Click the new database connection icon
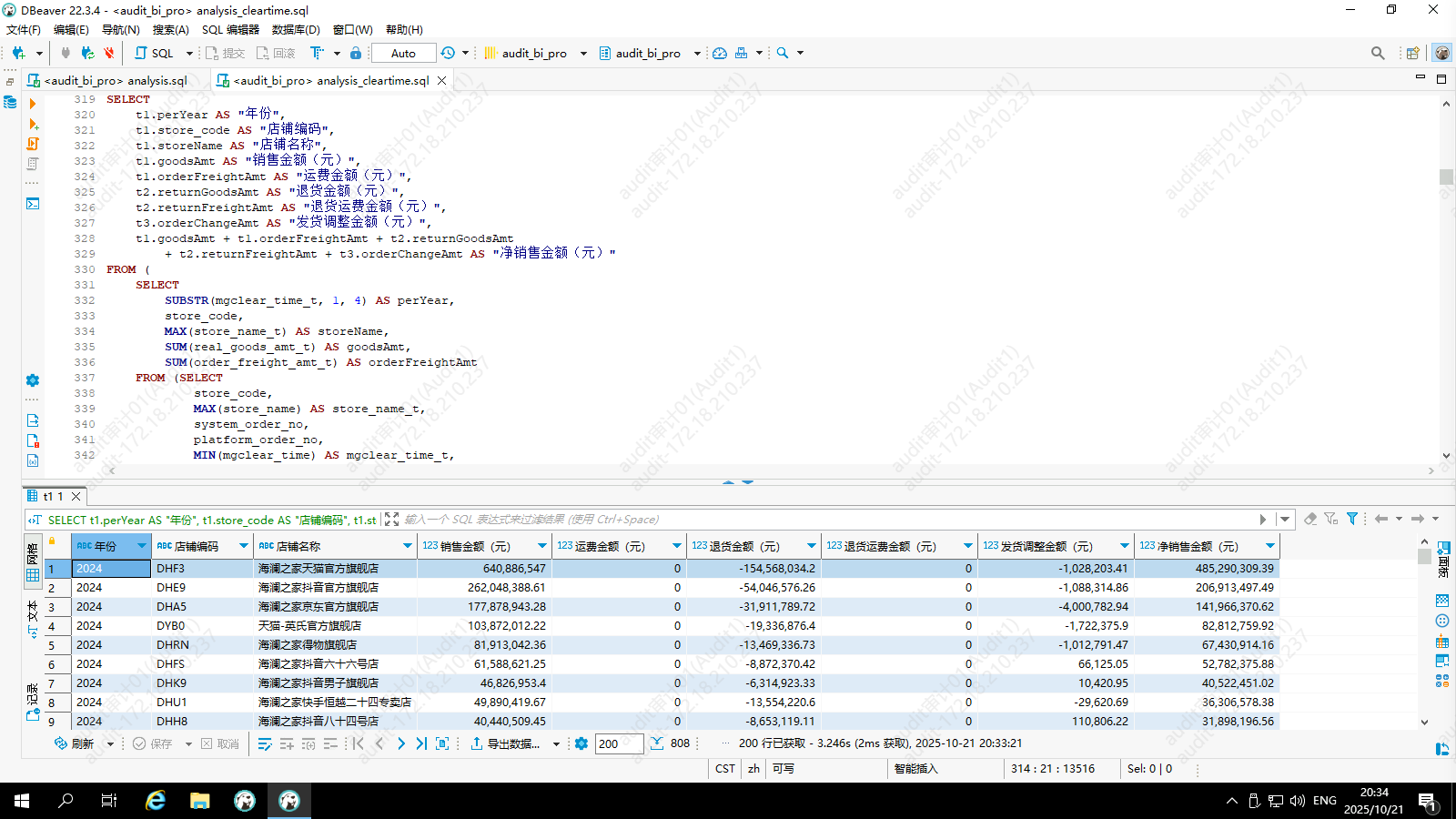The height and width of the screenshot is (819, 1456). [x=18, y=53]
